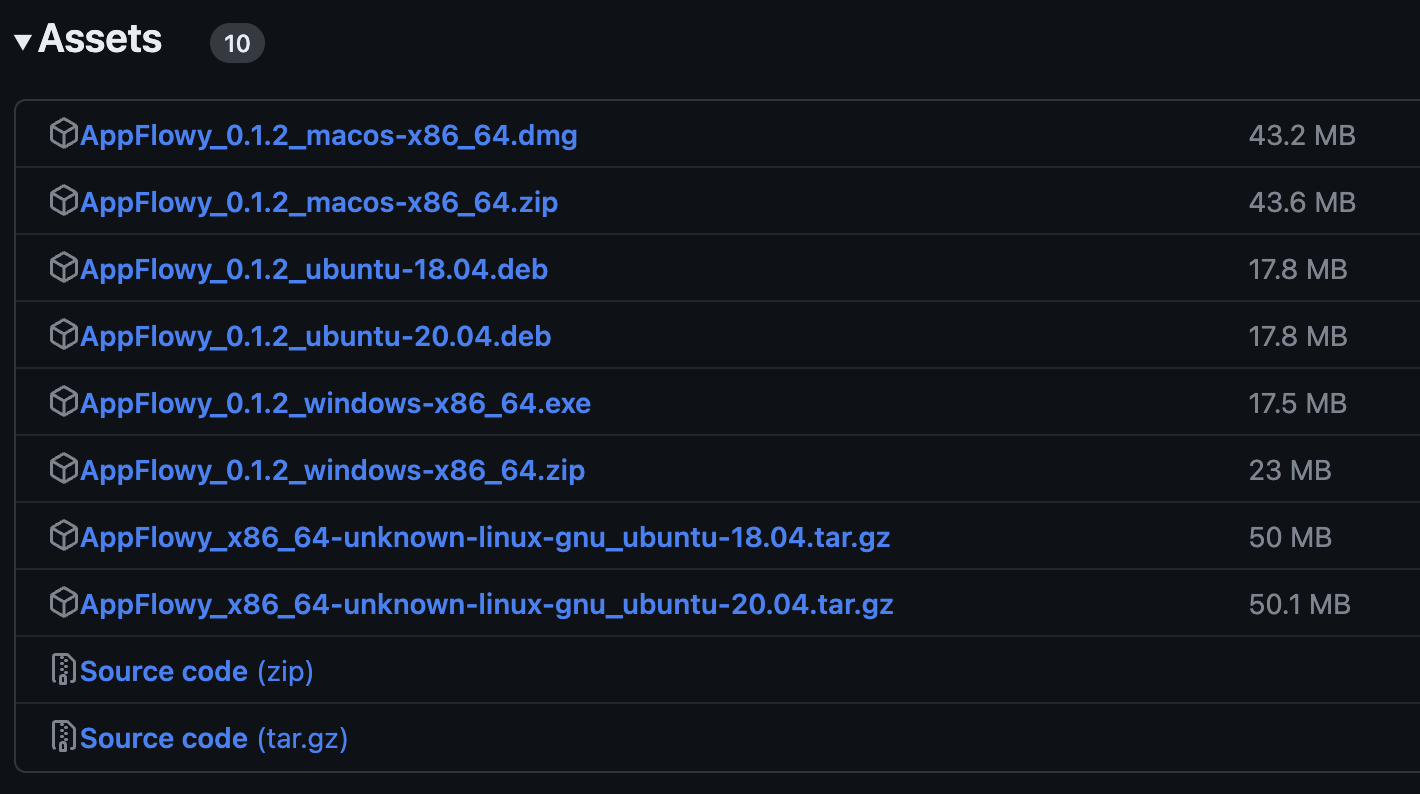Download AppFlowy_0.1.2_macos-x86_64.dmg
1420x794 pixels.
pos(328,135)
